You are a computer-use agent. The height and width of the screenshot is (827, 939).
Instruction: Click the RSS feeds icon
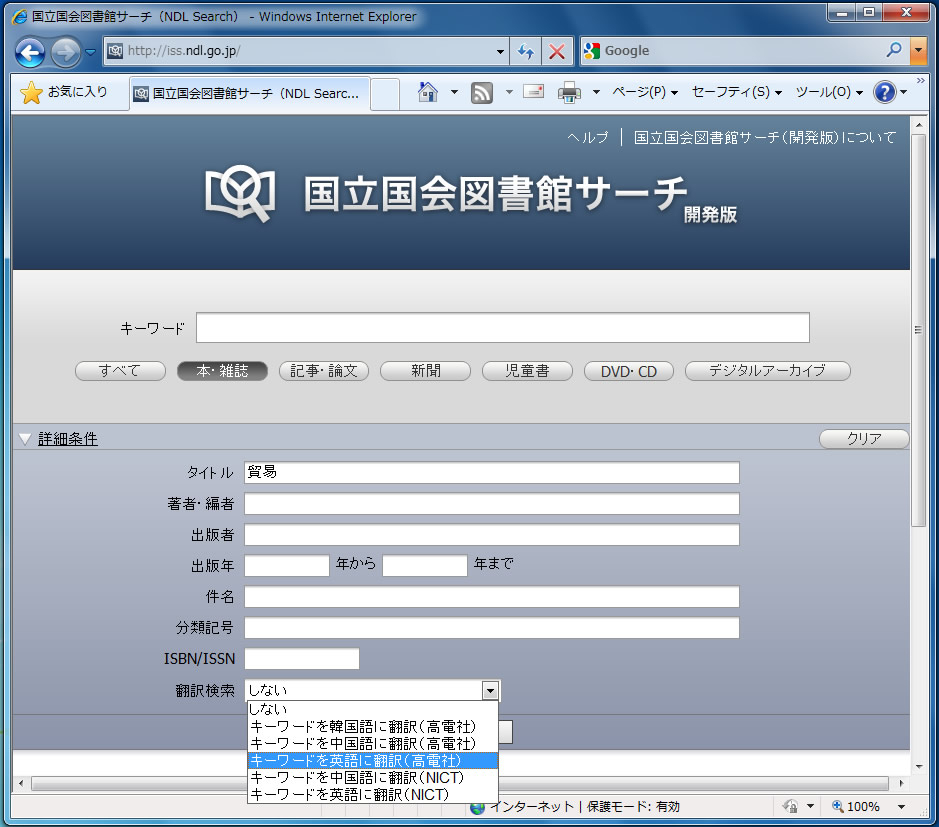482,92
